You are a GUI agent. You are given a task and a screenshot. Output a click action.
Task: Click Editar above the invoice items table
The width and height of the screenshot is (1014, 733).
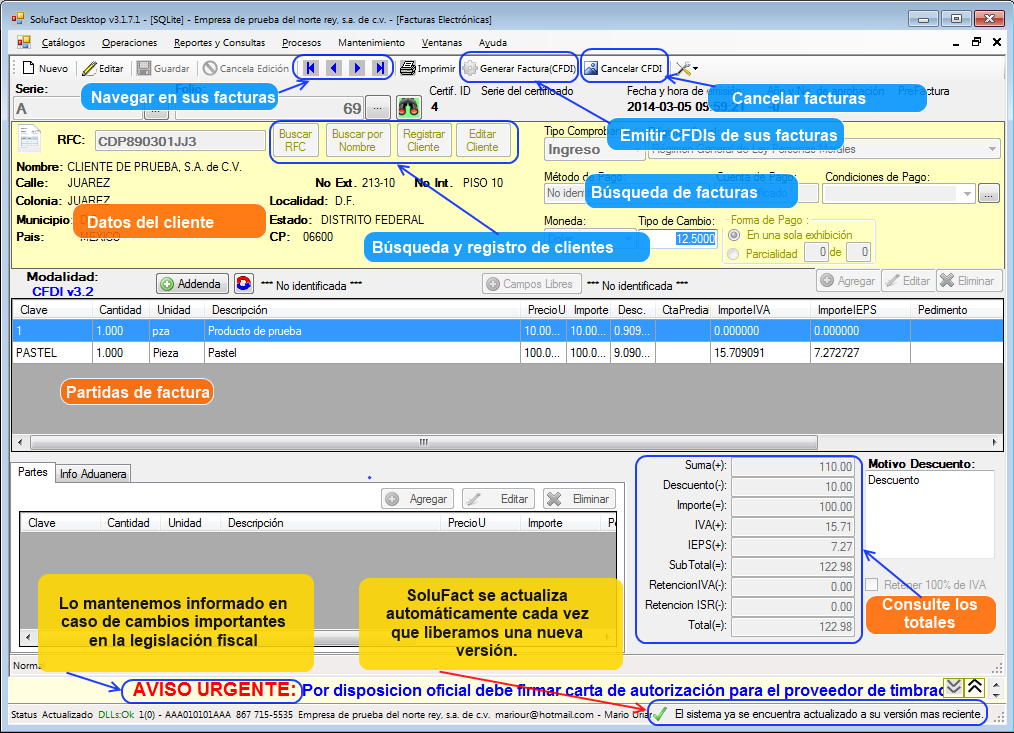click(x=908, y=281)
